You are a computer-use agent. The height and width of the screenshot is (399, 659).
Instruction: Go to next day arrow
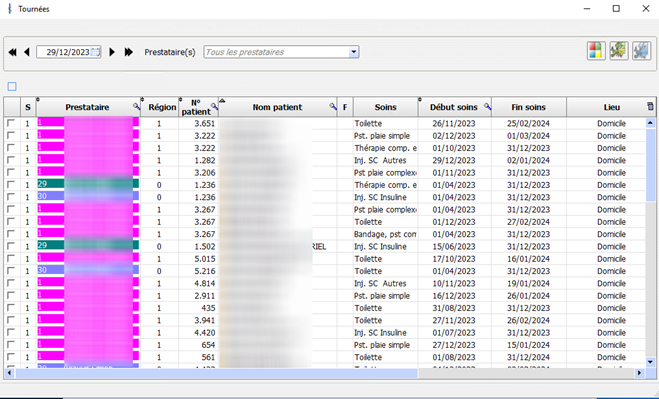click(x=112, y=52)
